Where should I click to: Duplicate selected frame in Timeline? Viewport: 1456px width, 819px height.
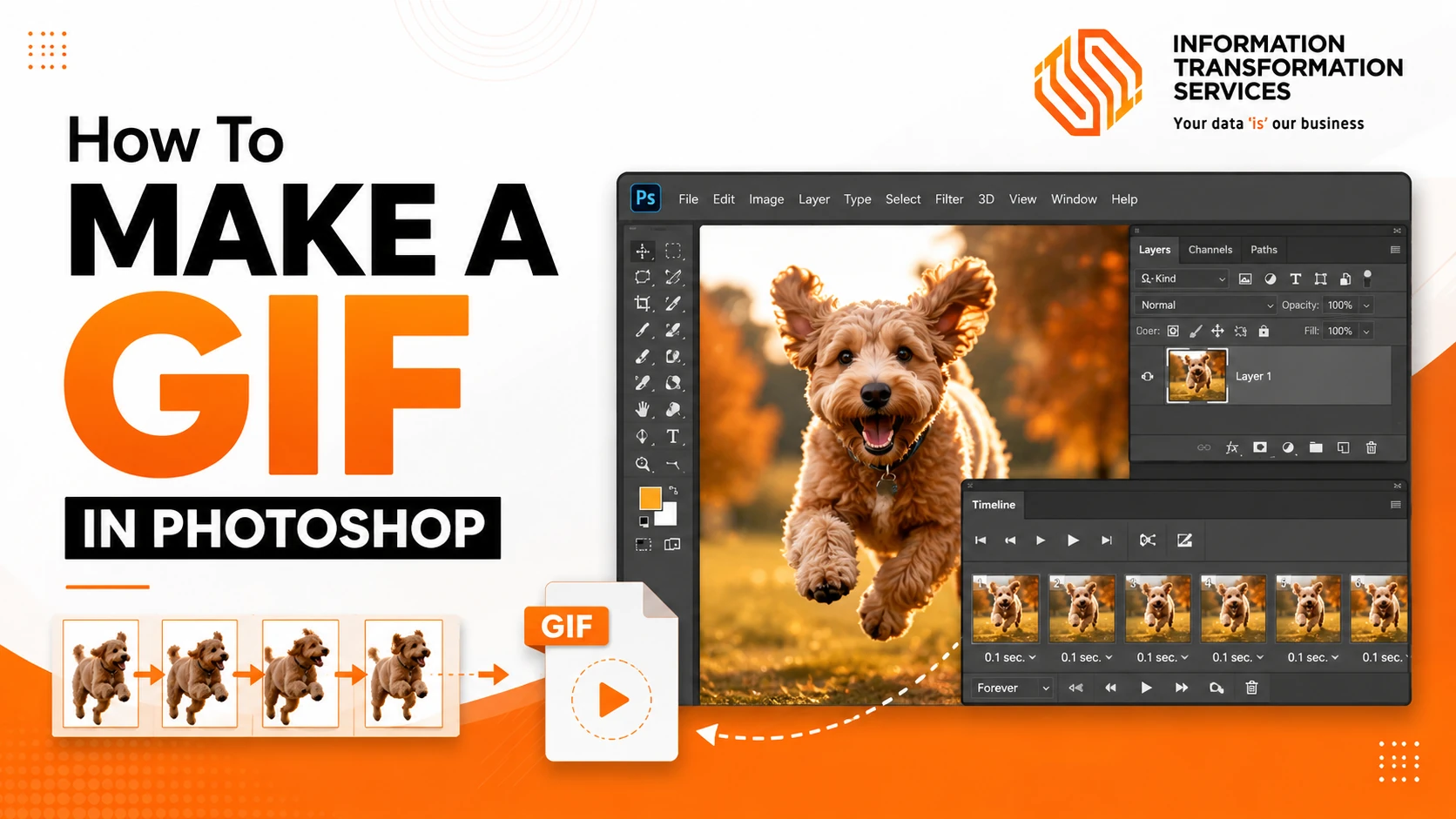tap(1217, 688)
